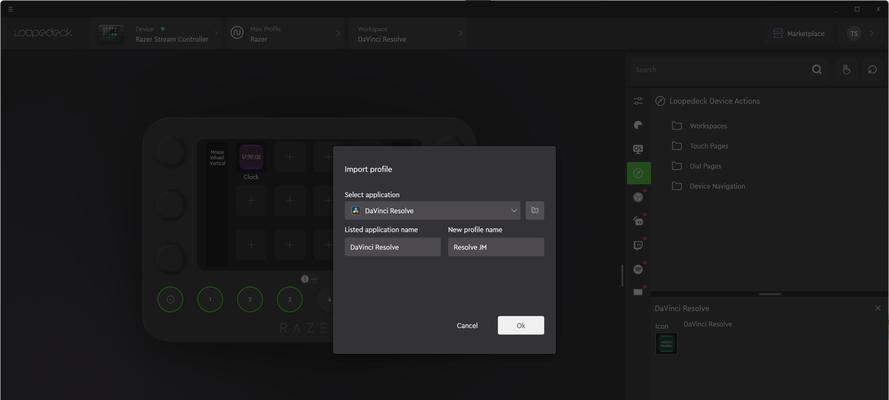Click the info icon below the touch grid
Viewport: 889px width, 400px height.
click(305, 279)
